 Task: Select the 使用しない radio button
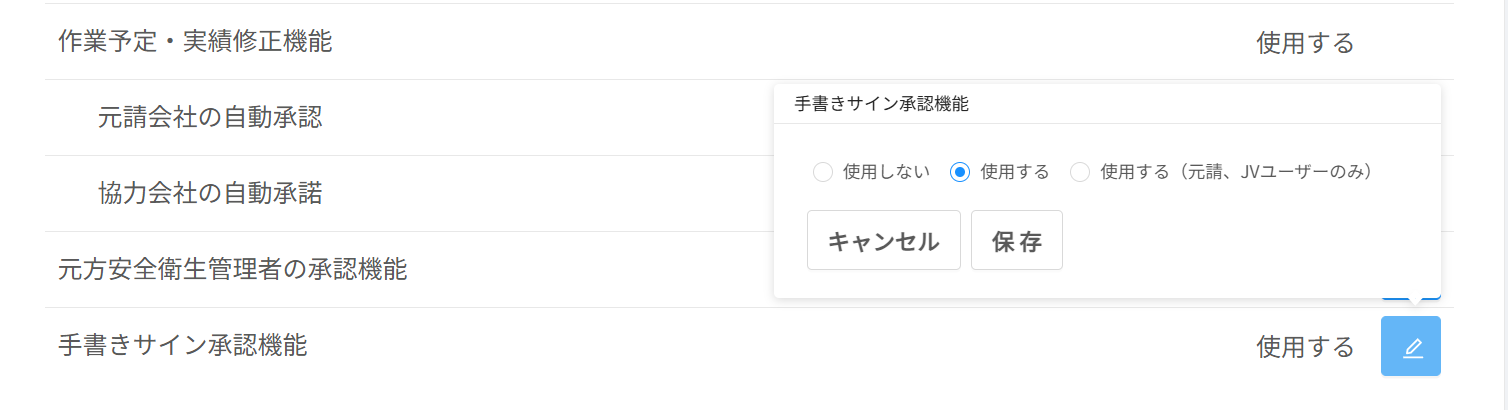point(823,172)
